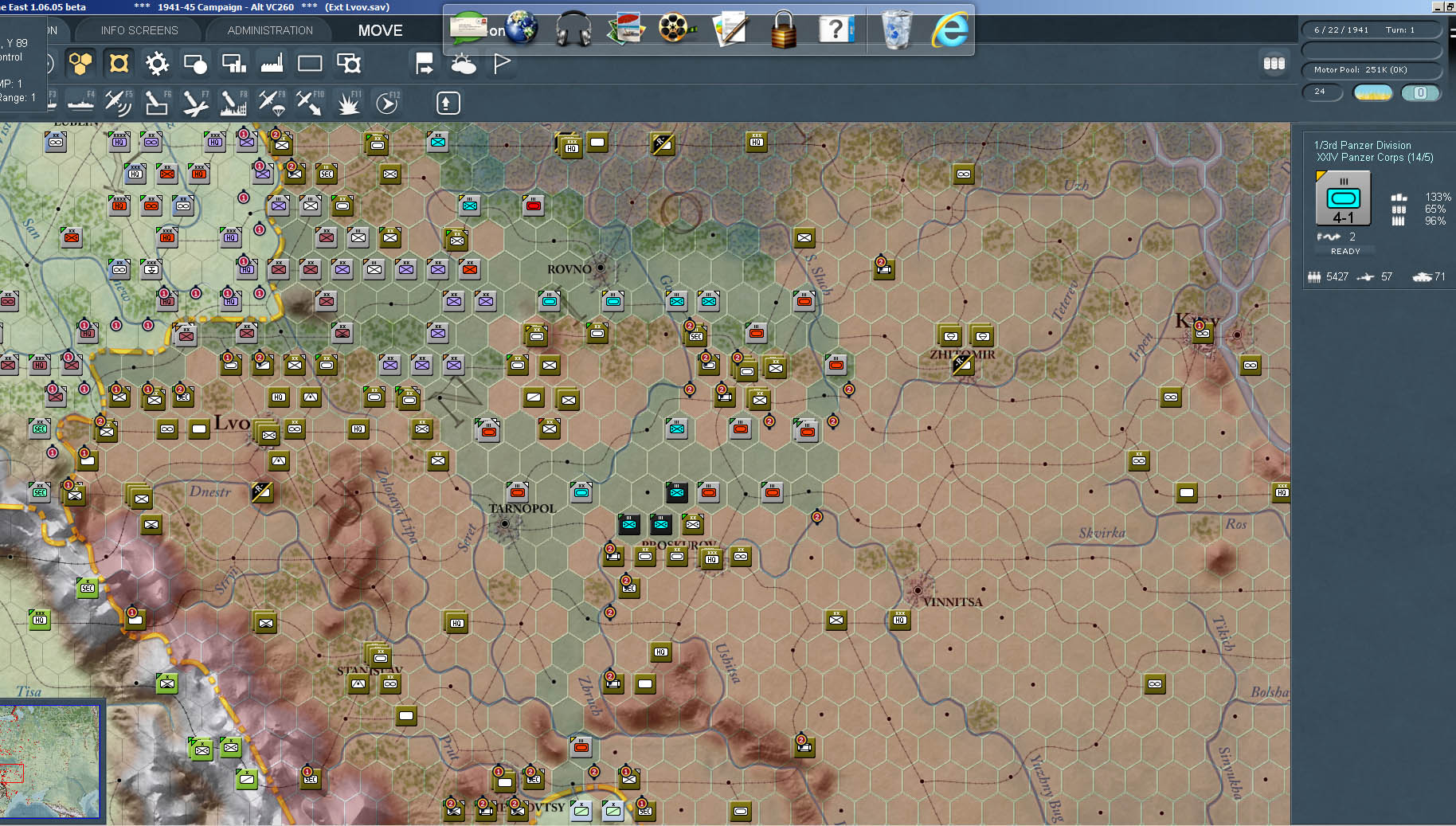
Task: Click the clear weather terrain indicator
Action: pyautogui.click(x=1372, y=92)
